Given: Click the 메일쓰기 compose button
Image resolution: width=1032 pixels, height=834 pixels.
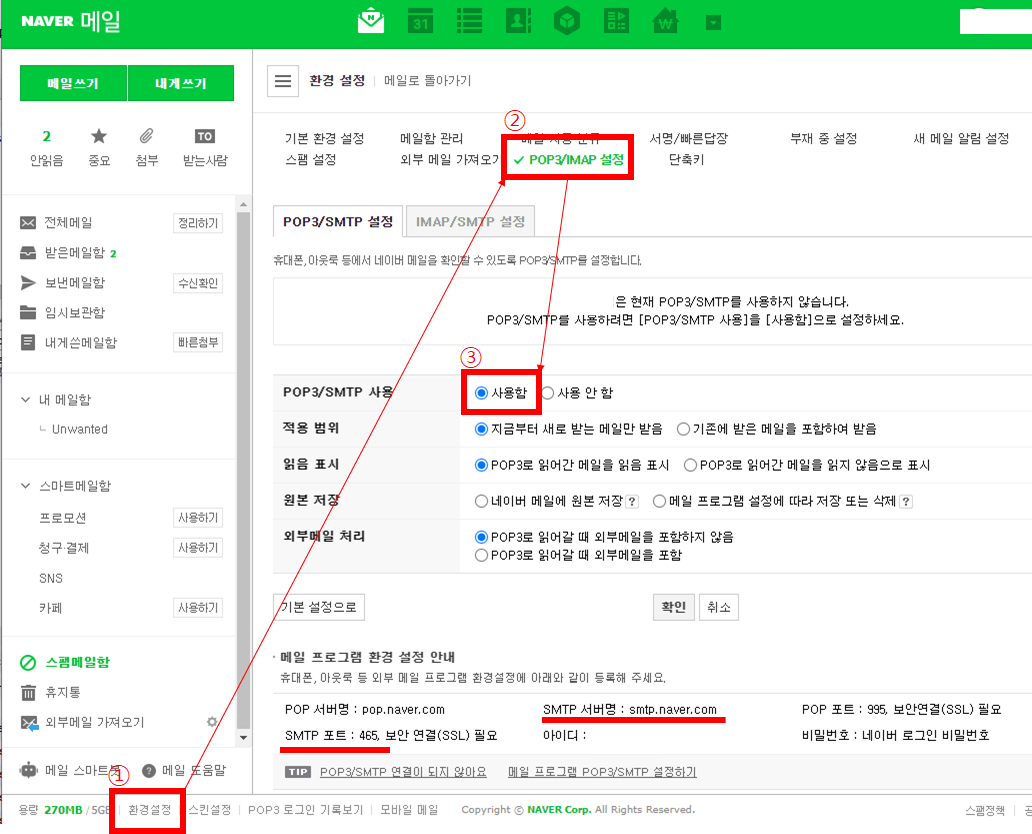Looking at the screenshot, I should pos(73,83).
